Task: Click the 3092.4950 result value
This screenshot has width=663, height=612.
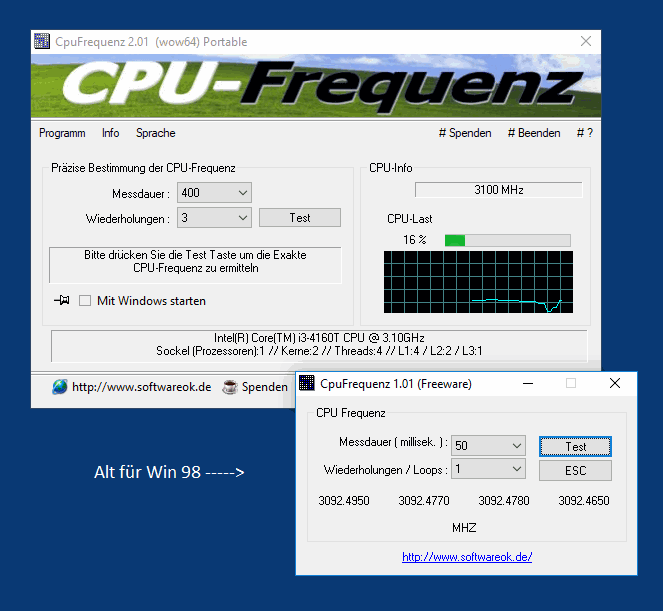Action: pyautogui.click(x=344, y=501)
